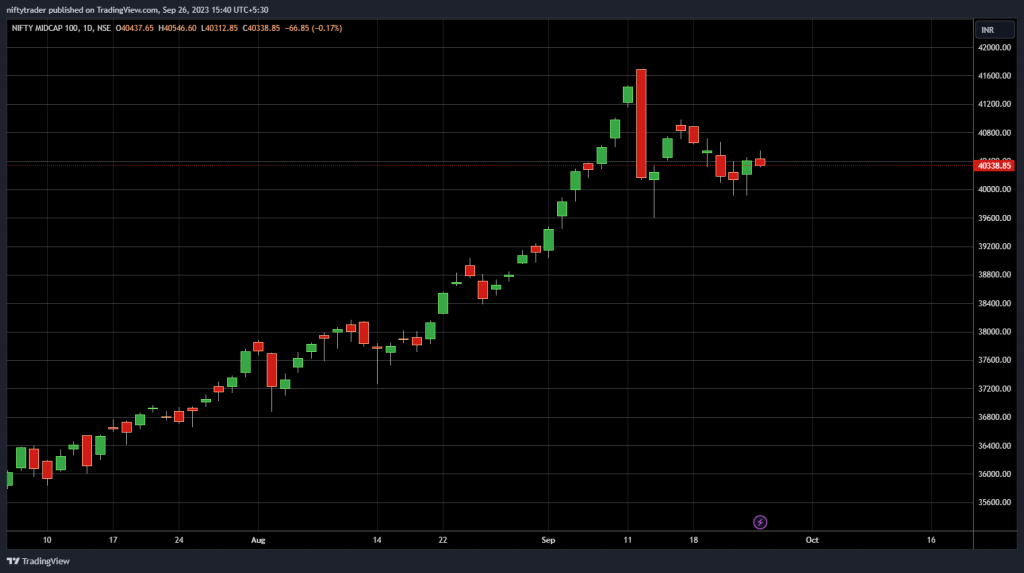Click the 38800.00 price axis label

994,275
